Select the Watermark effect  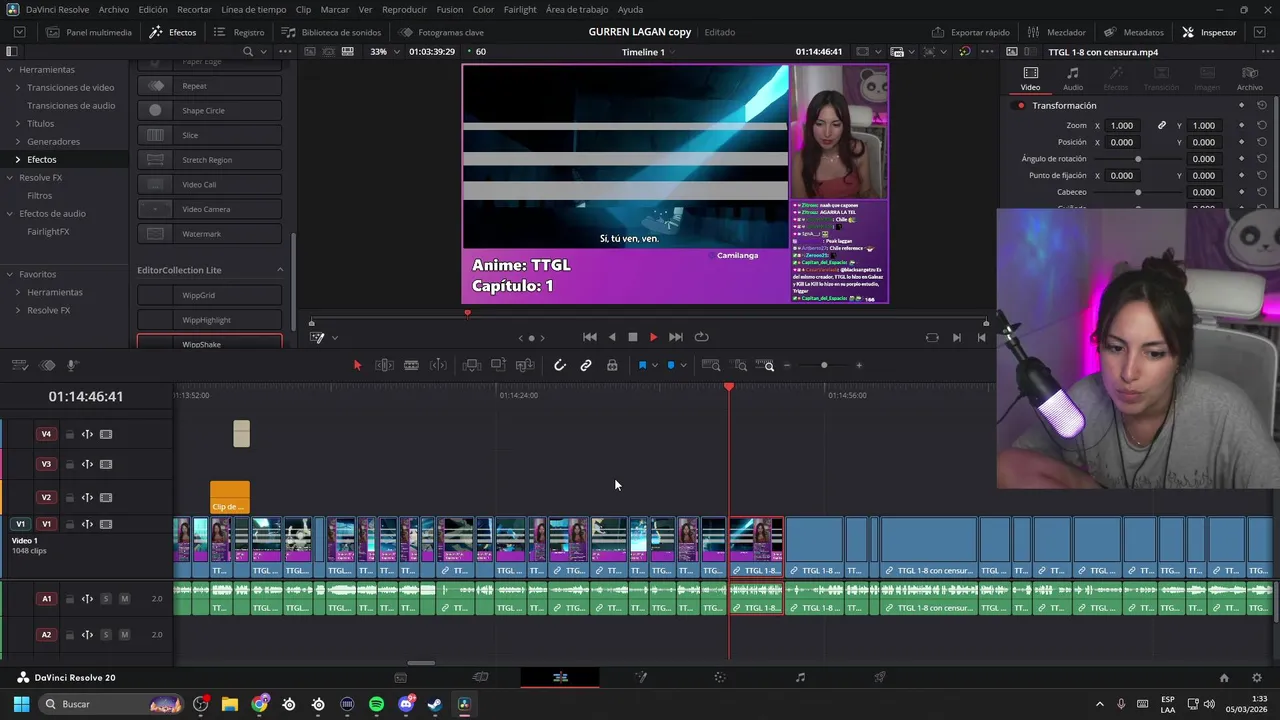(x=209, y=234)
